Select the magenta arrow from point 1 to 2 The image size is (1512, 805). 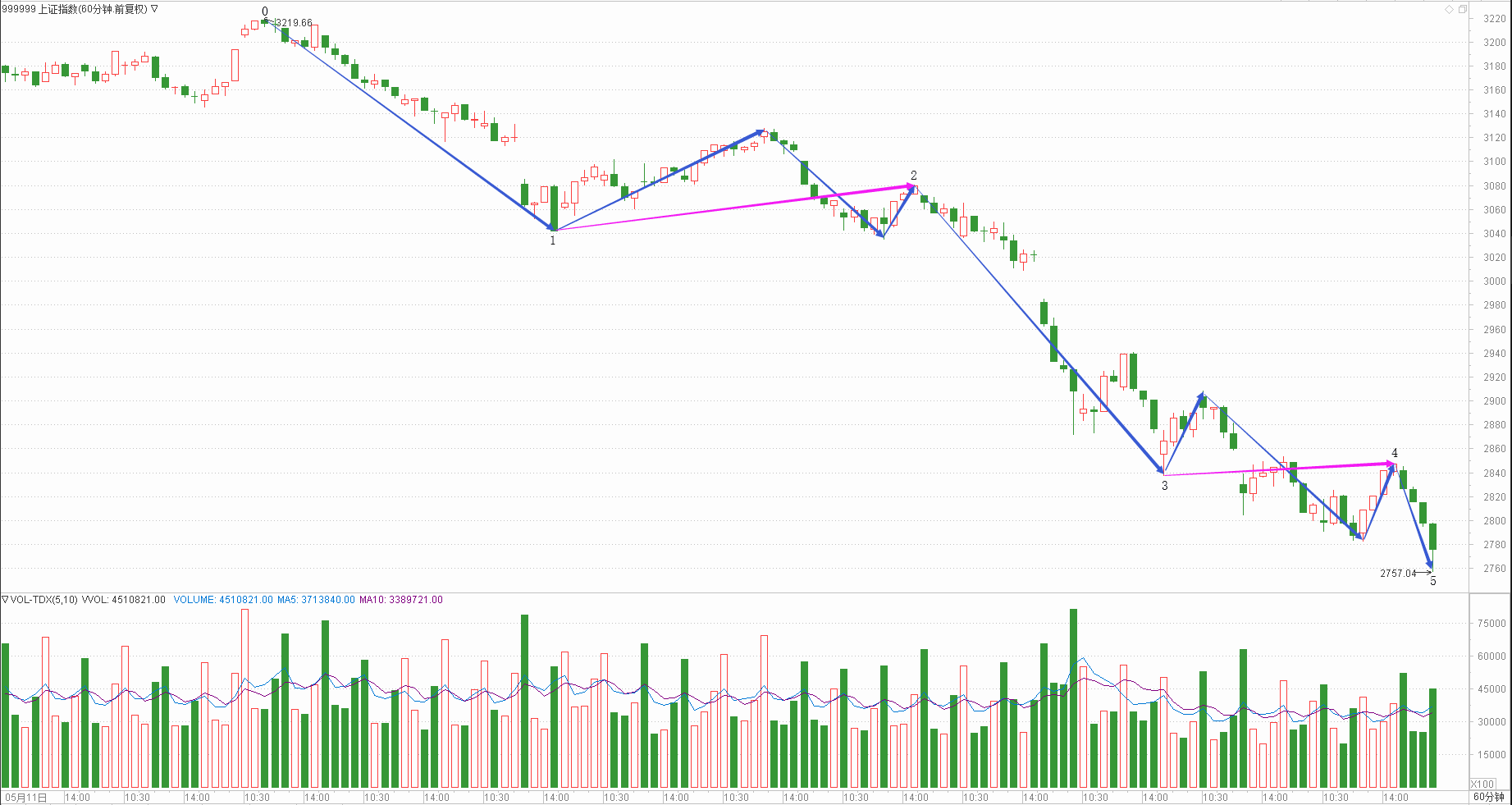[734, 208]
